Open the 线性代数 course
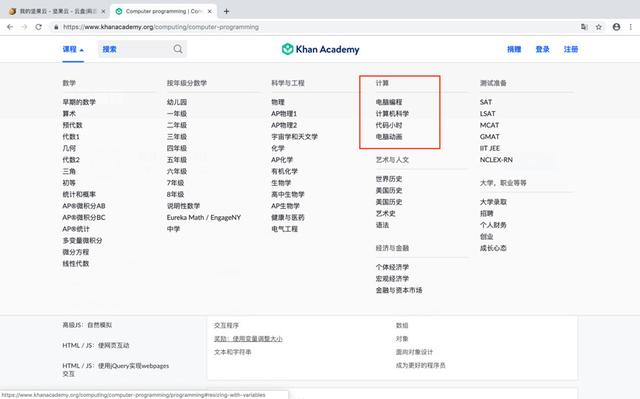 76,264
